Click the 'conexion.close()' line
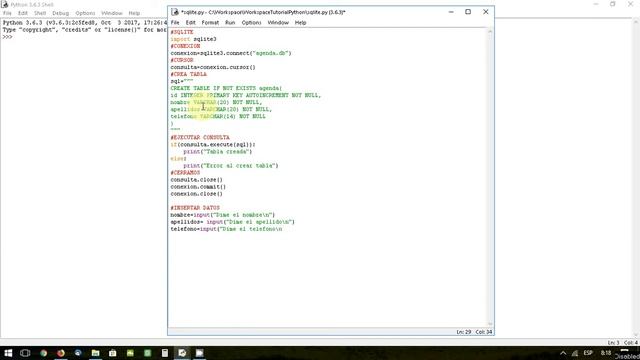The width and height of the screenshot is (640, 360). (x=196, y=194)
